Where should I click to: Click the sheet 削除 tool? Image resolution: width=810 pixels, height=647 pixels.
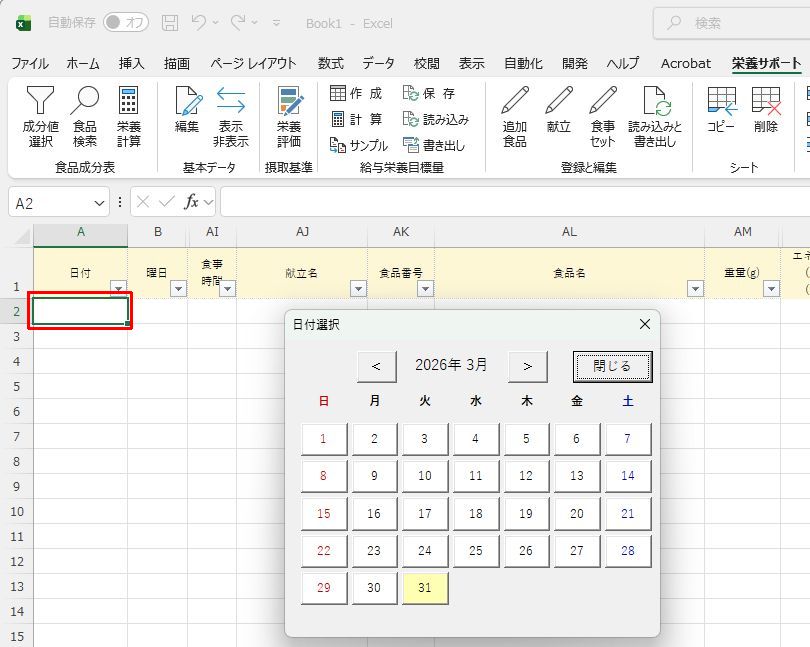(x=766, y=110)
